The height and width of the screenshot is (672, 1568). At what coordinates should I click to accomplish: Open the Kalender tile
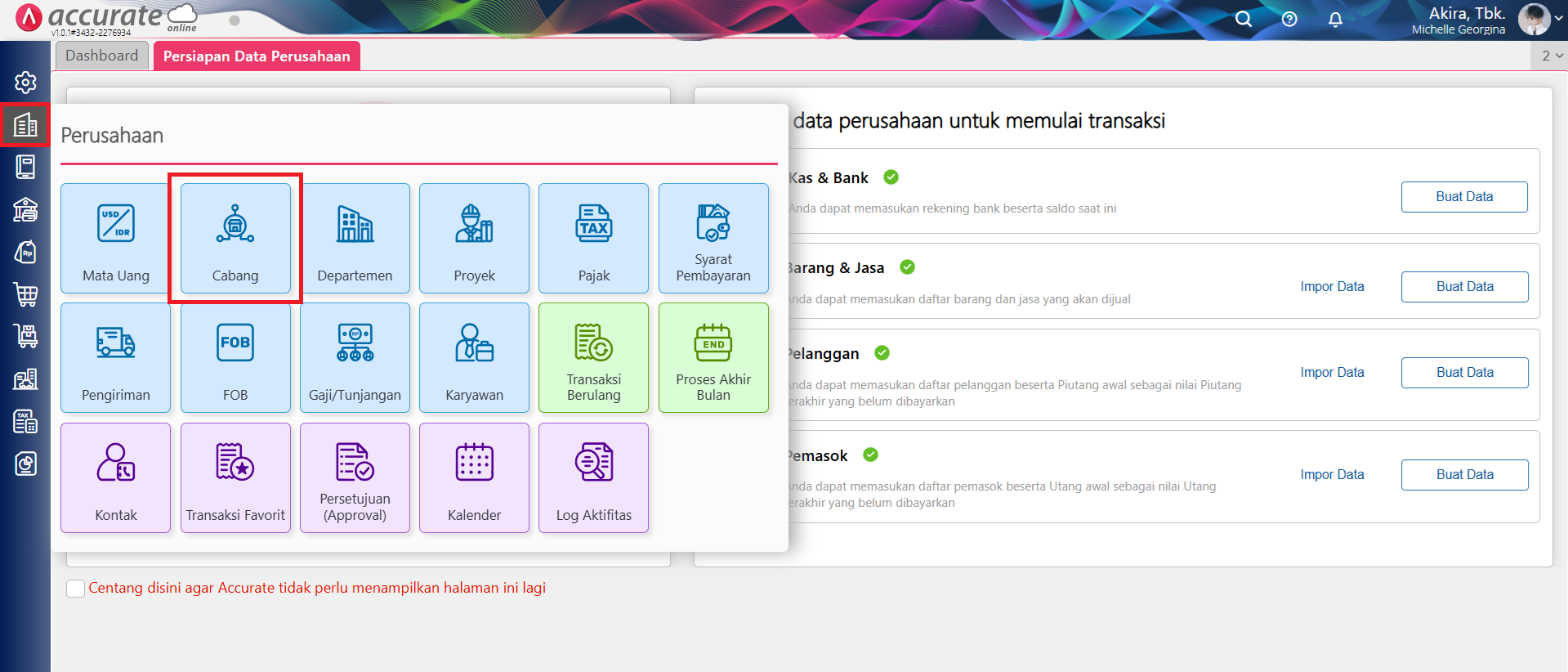click(x=474, y=477)
